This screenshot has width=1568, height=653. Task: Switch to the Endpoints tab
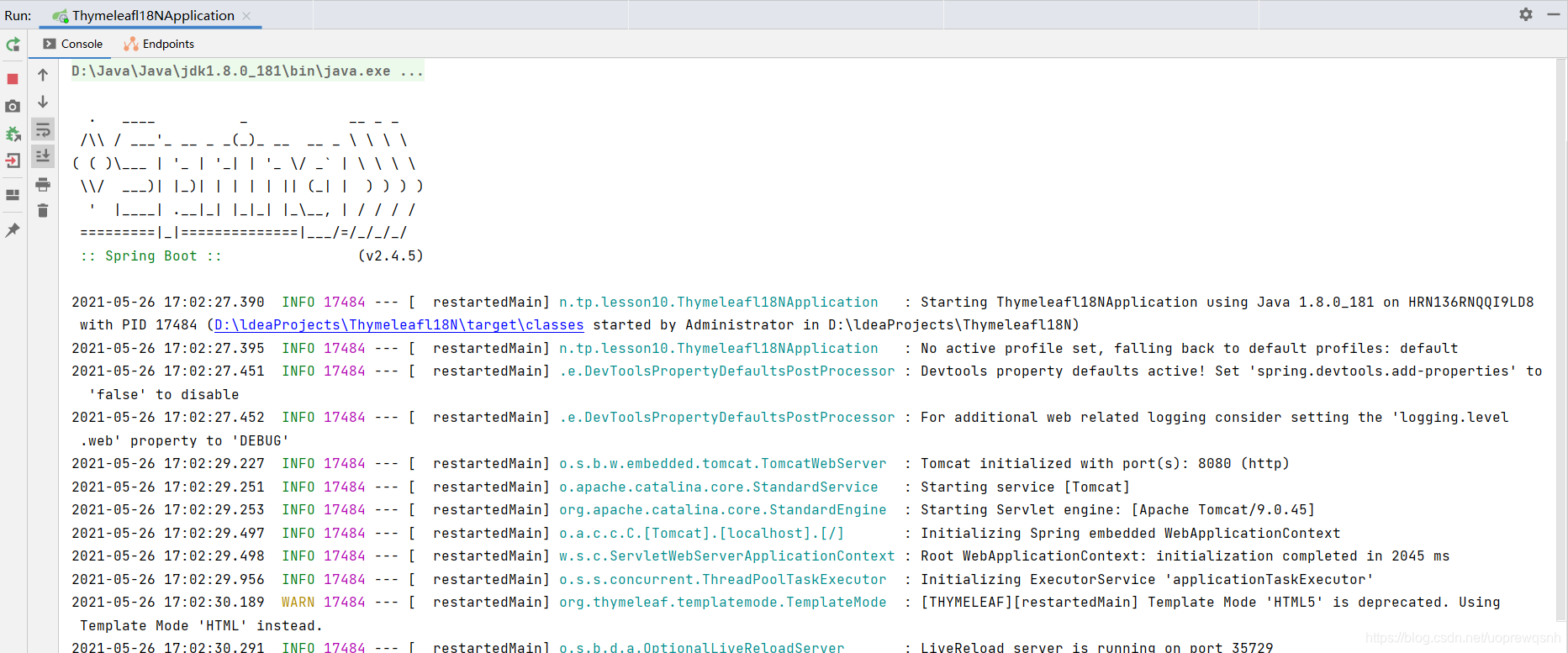tap(159, 44)
